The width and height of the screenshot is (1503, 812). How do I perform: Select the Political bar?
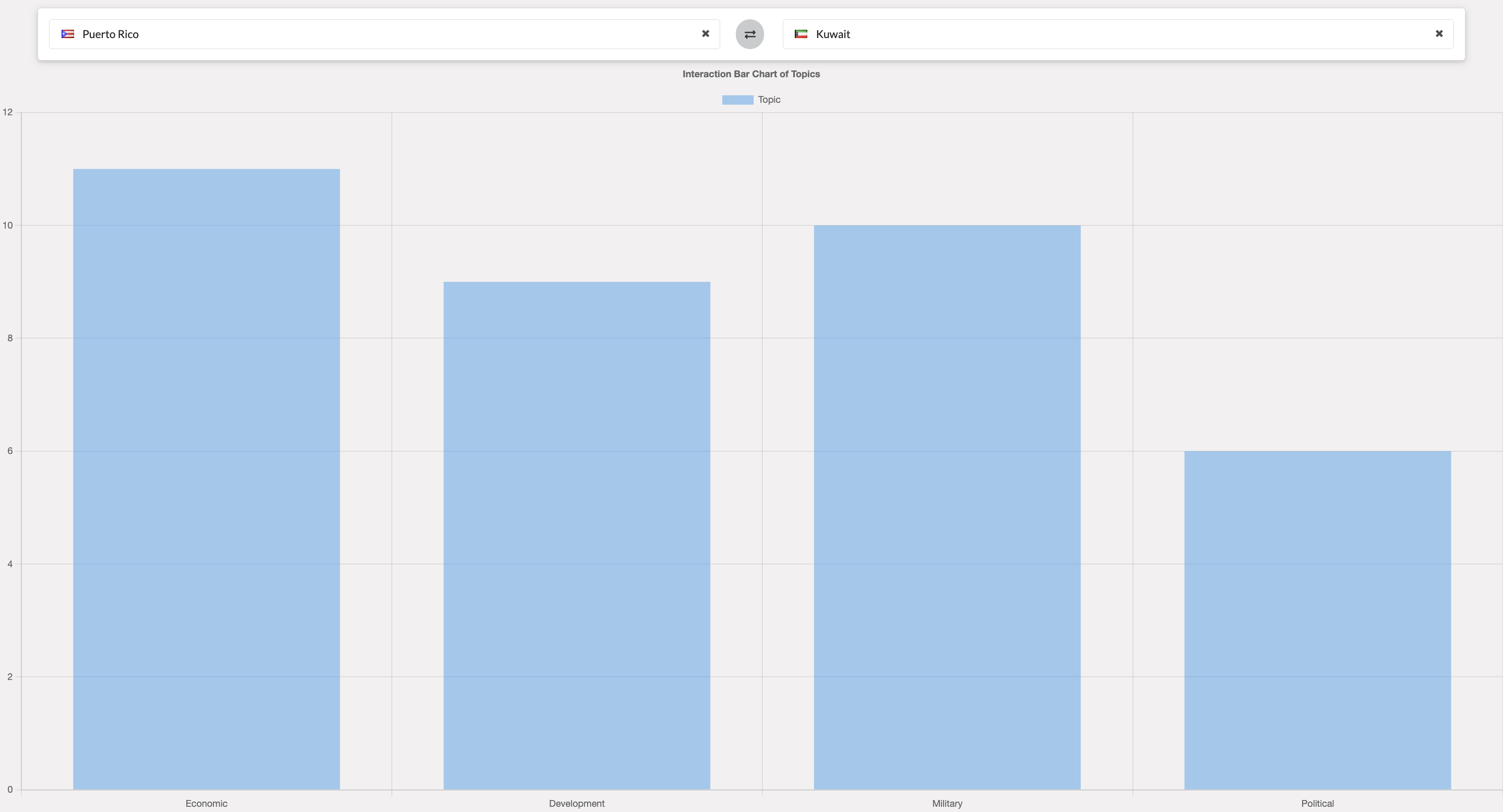[x=1317, y=620]
